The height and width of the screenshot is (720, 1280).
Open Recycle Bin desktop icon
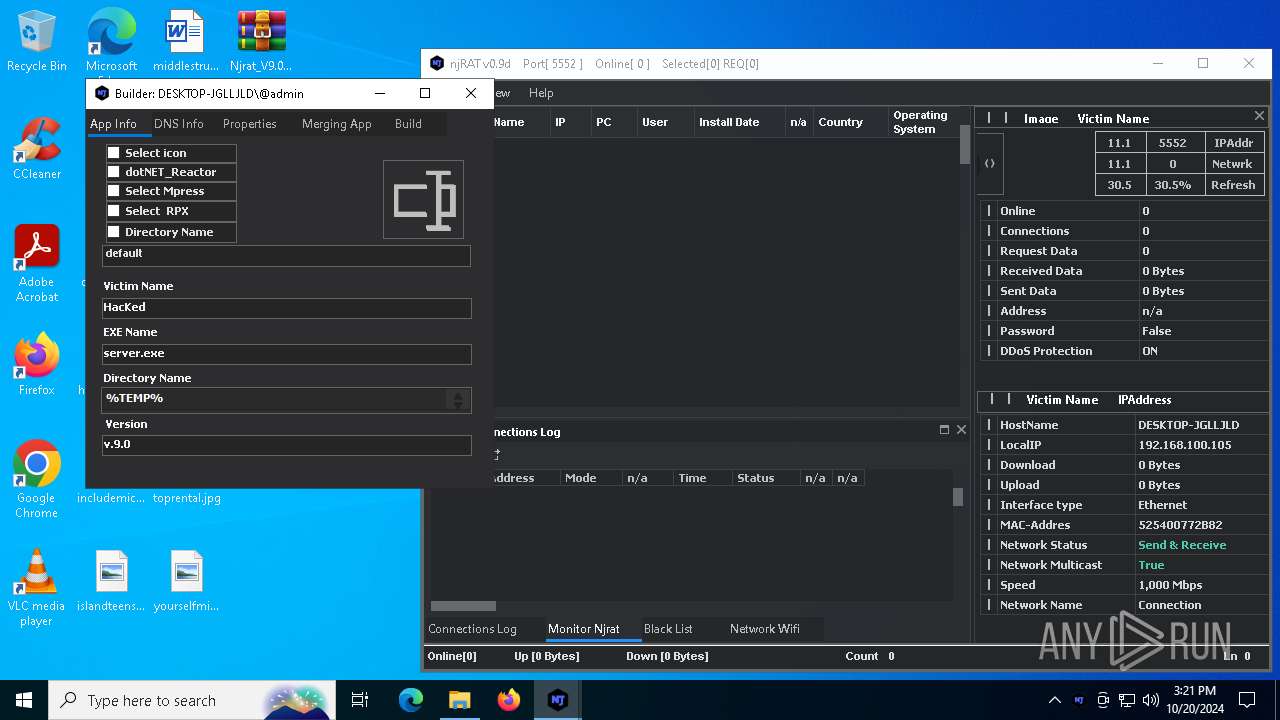36,42
